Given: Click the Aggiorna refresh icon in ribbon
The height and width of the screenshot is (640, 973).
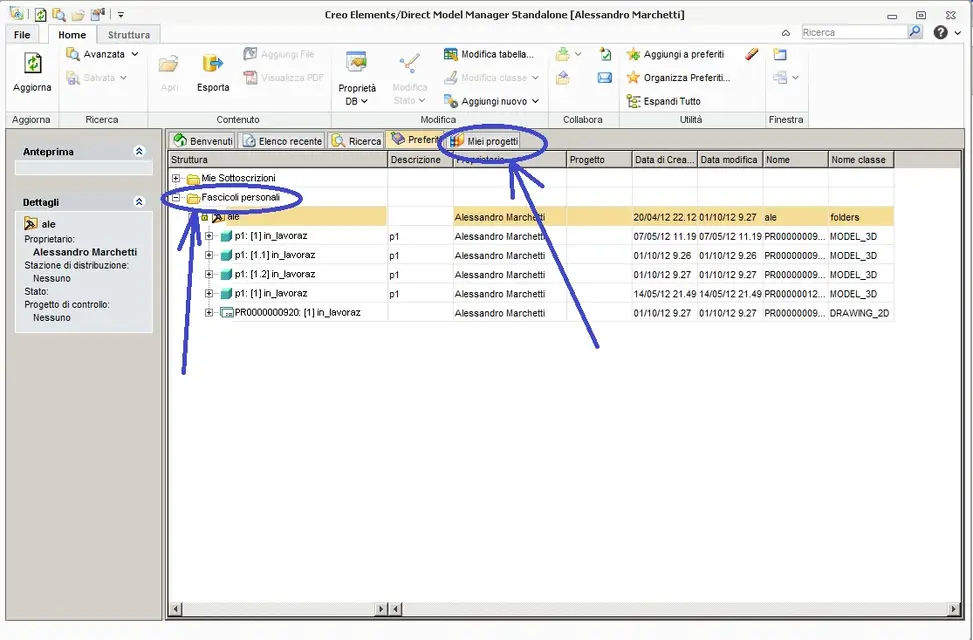Looking at the screenshot, I should [32, 63].
